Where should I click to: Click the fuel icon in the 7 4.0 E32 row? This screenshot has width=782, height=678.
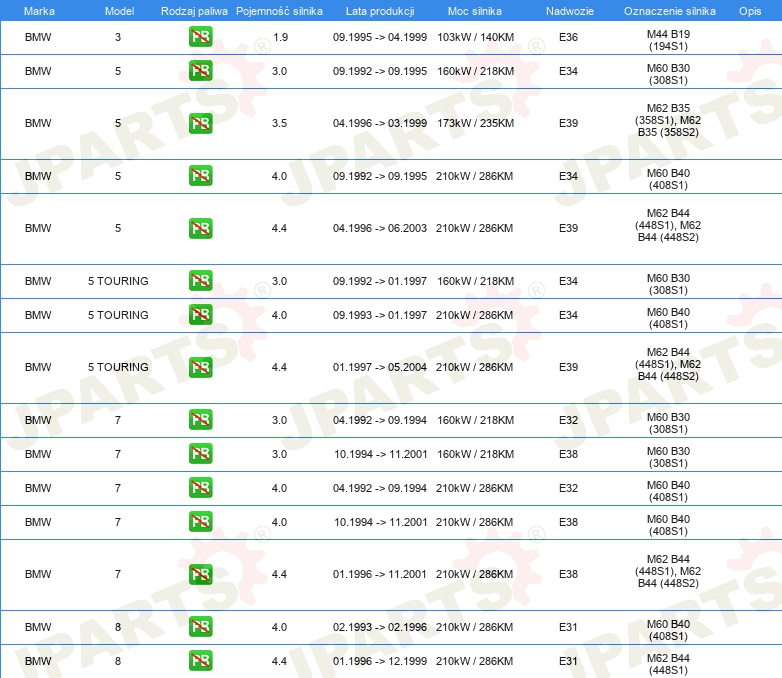(200, 488)
